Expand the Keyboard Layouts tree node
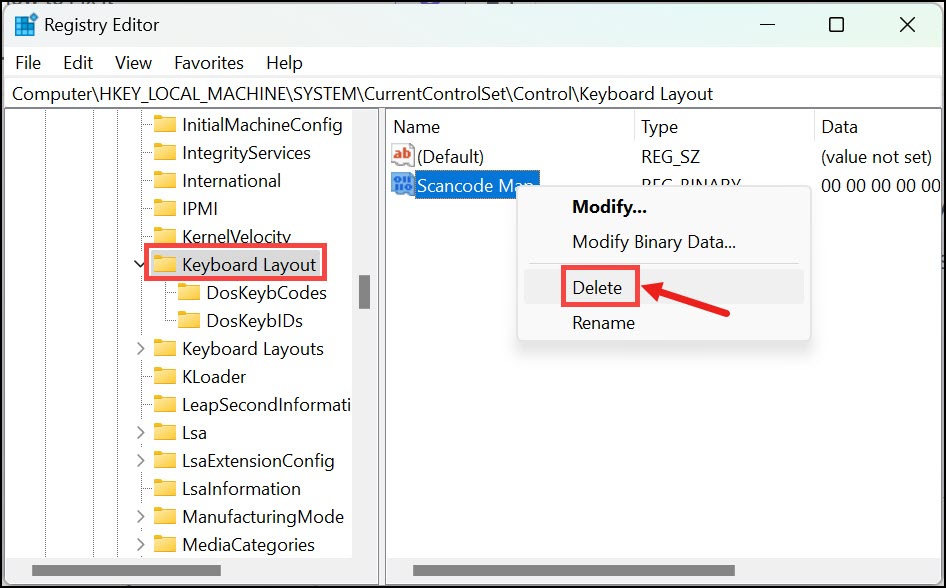Viewport: 946px width, 588px height. [x=140, y=349]
